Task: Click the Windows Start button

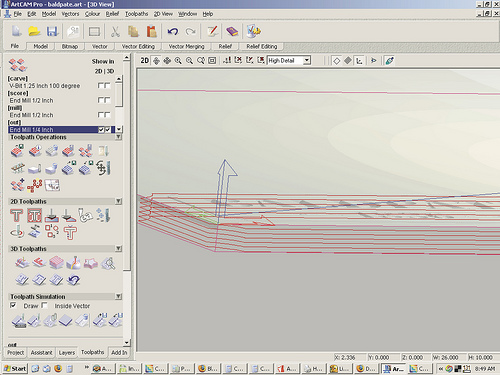Action: 15,368
